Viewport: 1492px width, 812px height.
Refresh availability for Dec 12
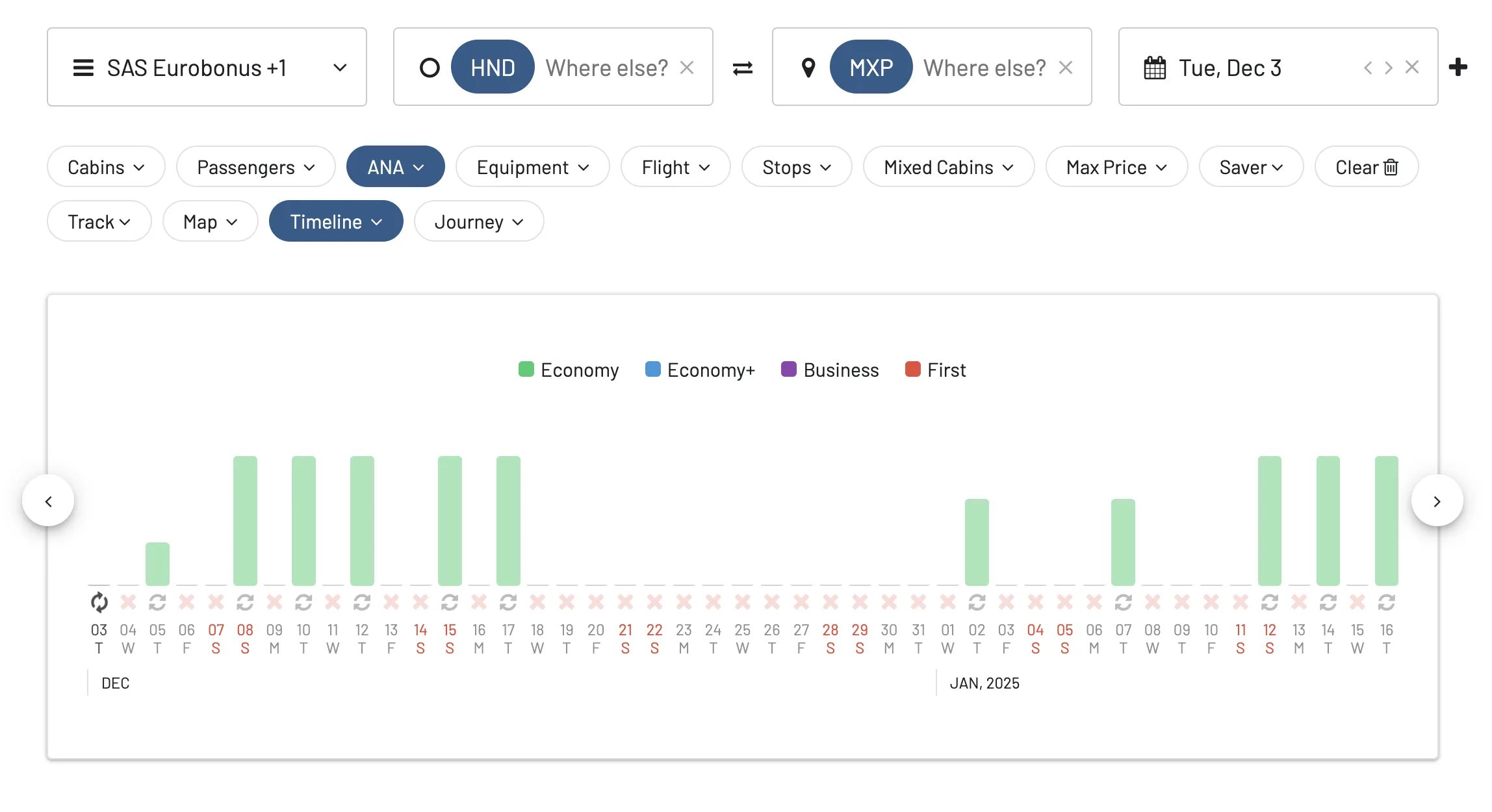coord(362,602)
